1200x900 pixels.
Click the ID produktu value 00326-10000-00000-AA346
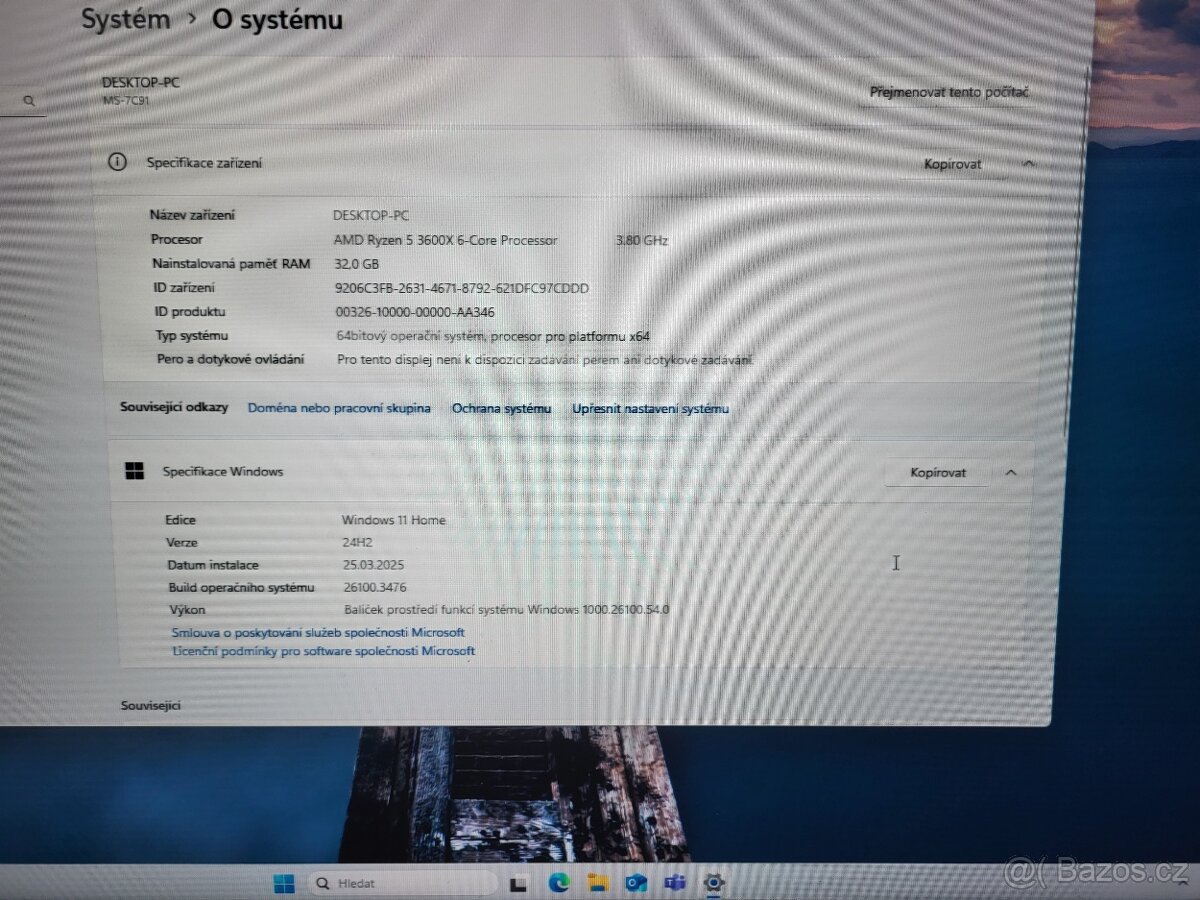pyautogui.click(x=415, y=312)
